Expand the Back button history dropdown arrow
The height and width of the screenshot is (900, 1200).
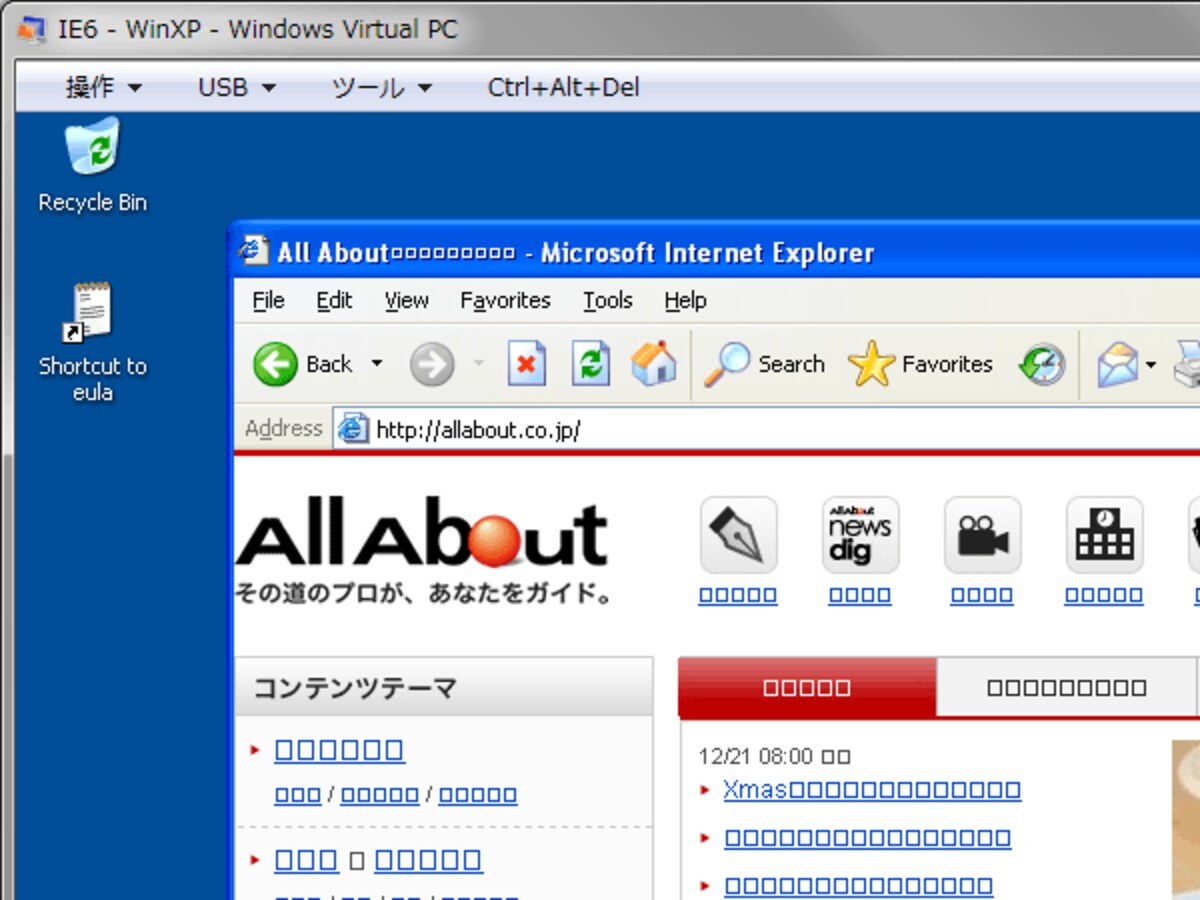coord(377,364)
